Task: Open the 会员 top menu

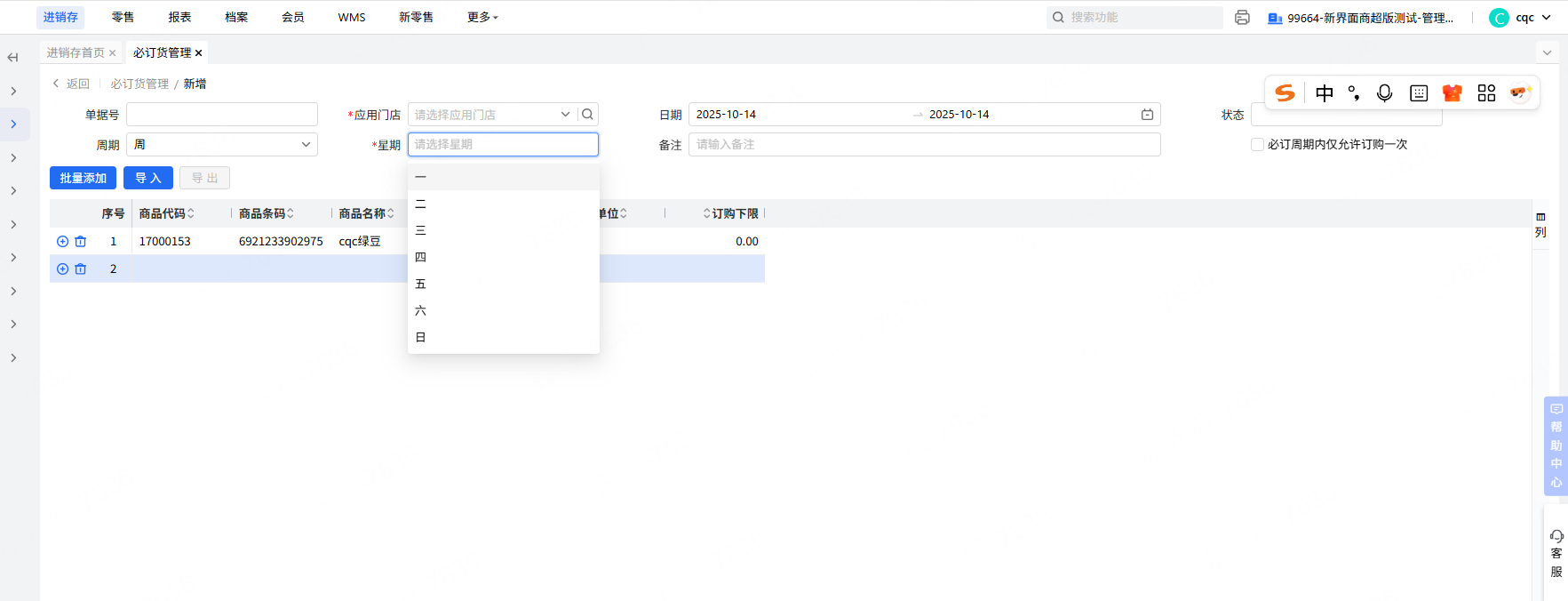Action: pyautogui.click(x=293, y=17)
